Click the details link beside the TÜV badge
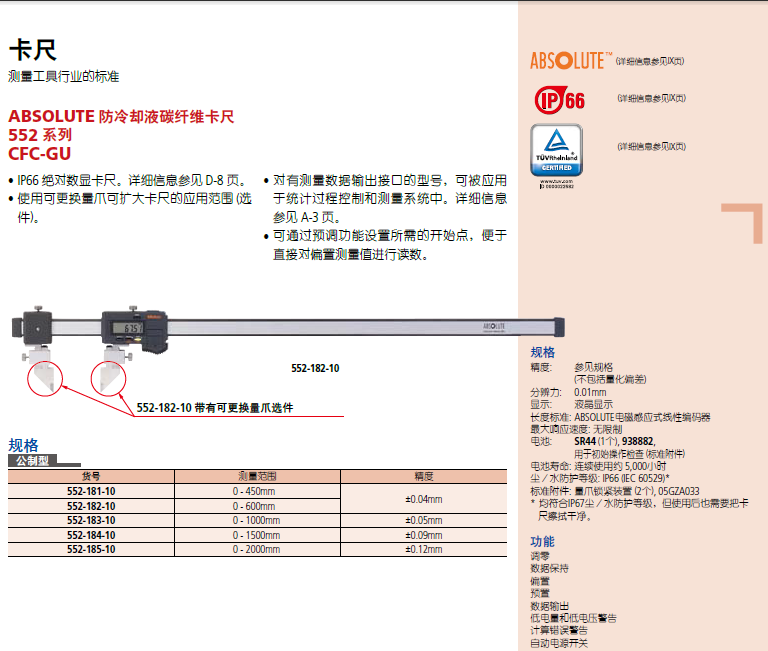The height and width of the screenshot is (651, 768). click(x=650, y=146)
